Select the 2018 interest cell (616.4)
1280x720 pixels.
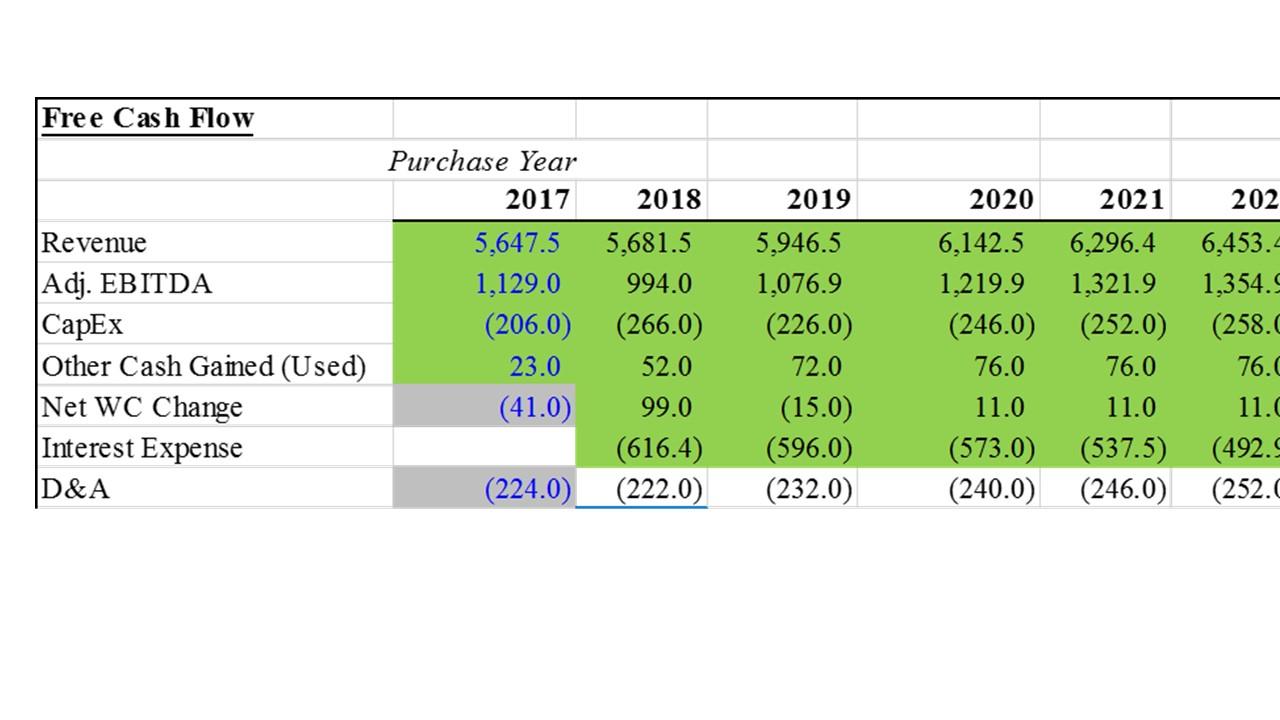[x=642, y=447]
